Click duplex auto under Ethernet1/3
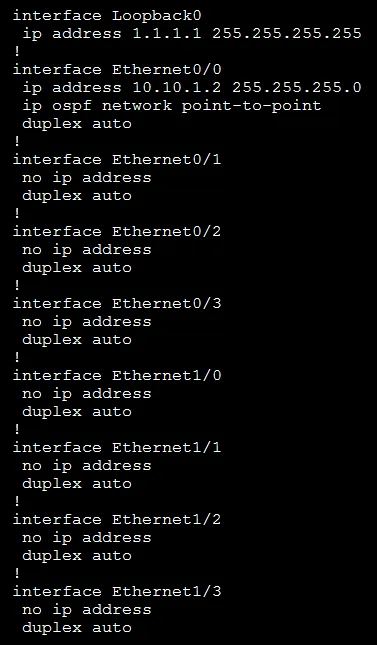This screenshot has width=377, height=645. pos(77,628)
